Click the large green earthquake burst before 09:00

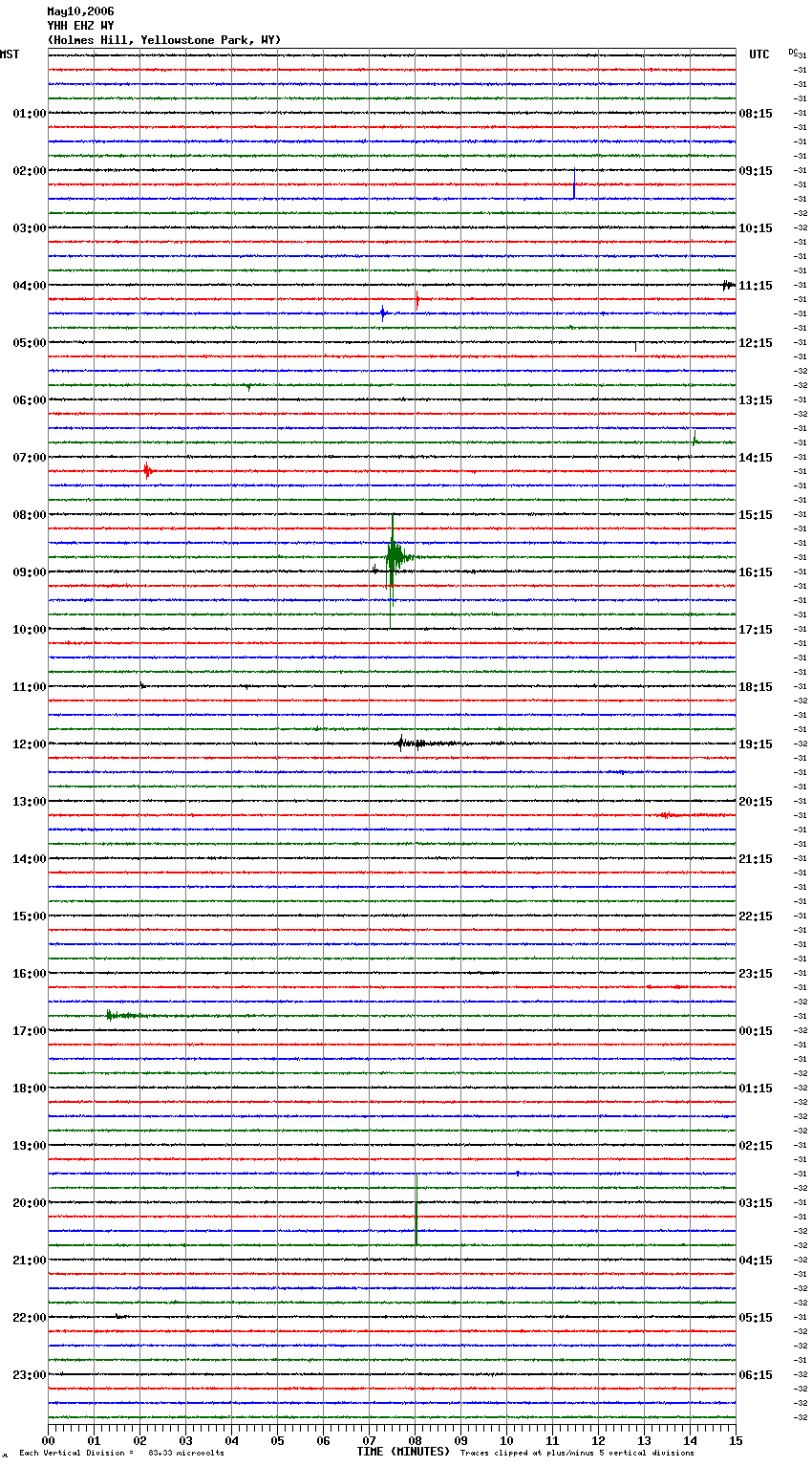click(393, 559)
